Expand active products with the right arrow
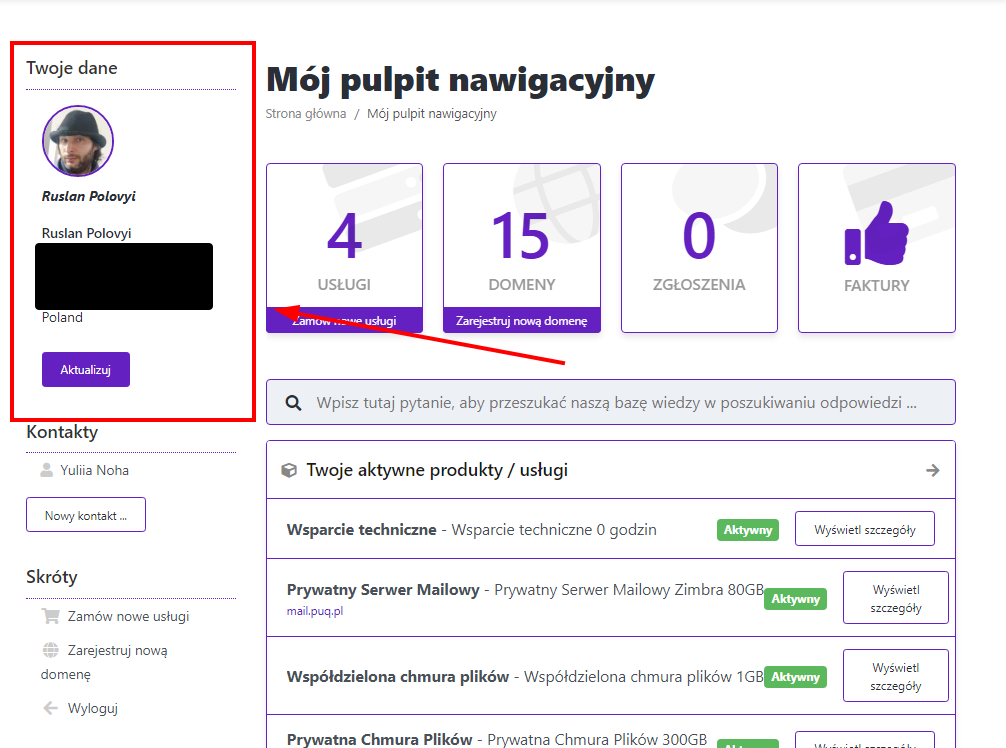The height and width of the screenshot is (748, 1006). point(932,470)
